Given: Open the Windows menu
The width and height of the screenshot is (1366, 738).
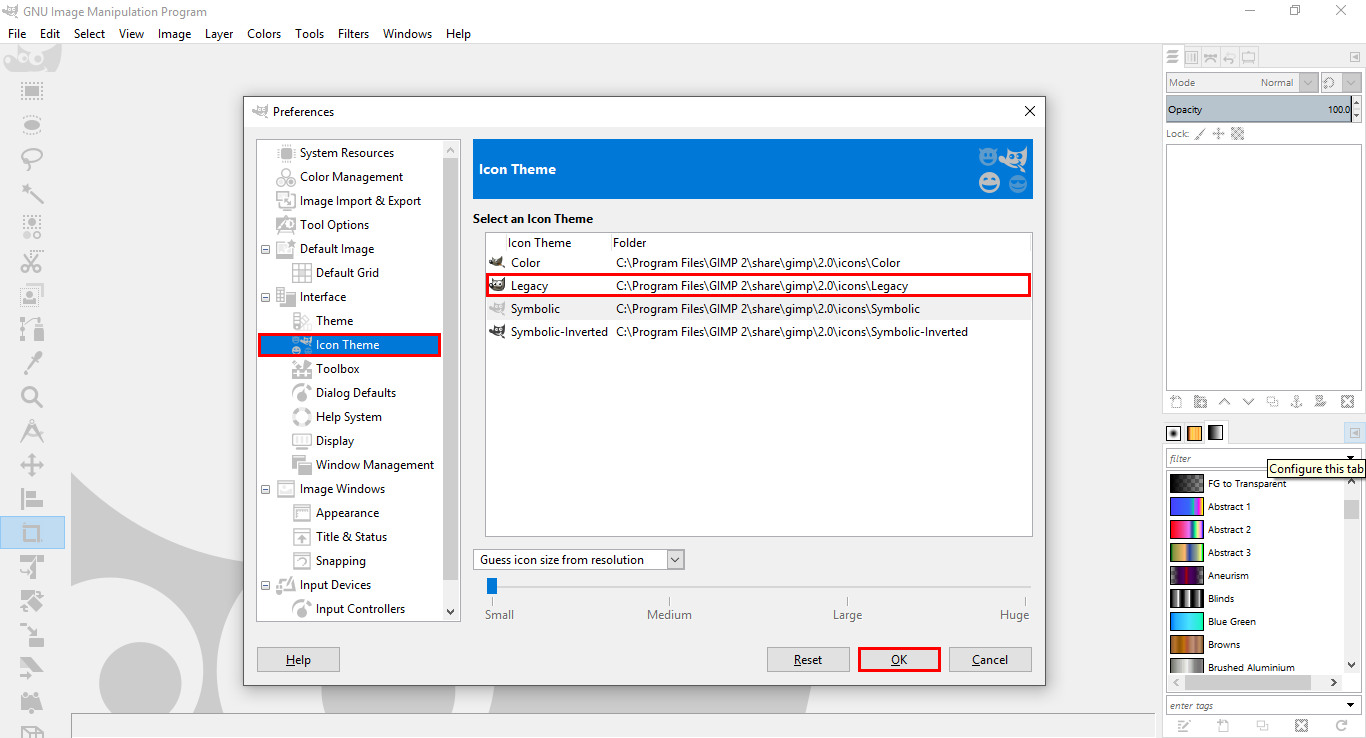Looking at the screenshot, I should pyautogui.click(x=407, y=33).
